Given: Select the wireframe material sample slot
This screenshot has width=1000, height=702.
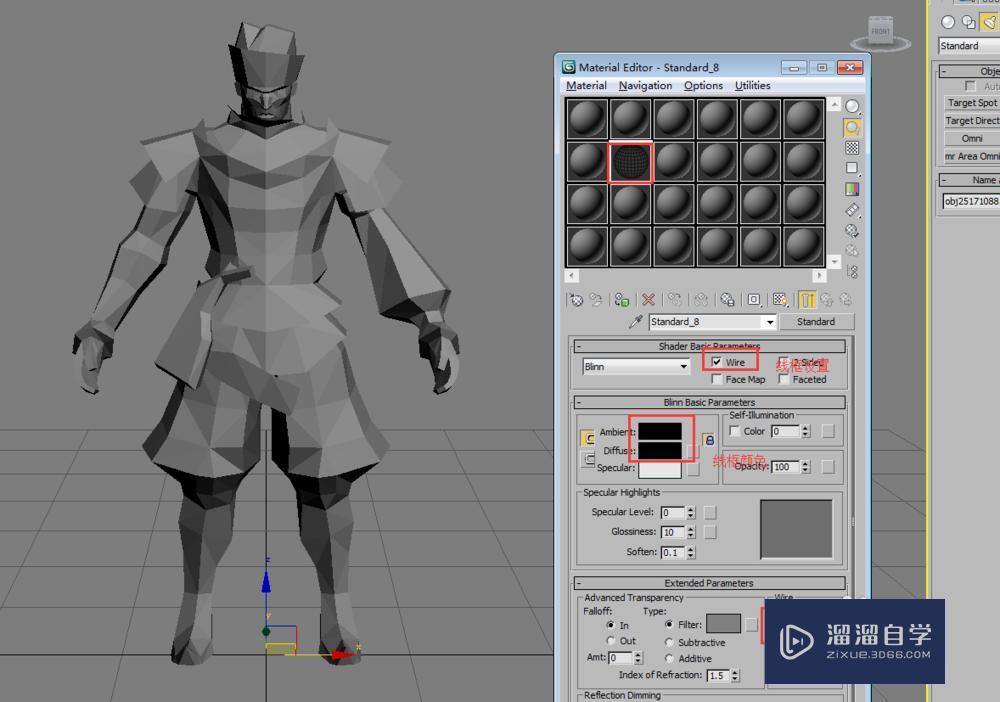Looking at the screenshot, I should coord(630,162).
